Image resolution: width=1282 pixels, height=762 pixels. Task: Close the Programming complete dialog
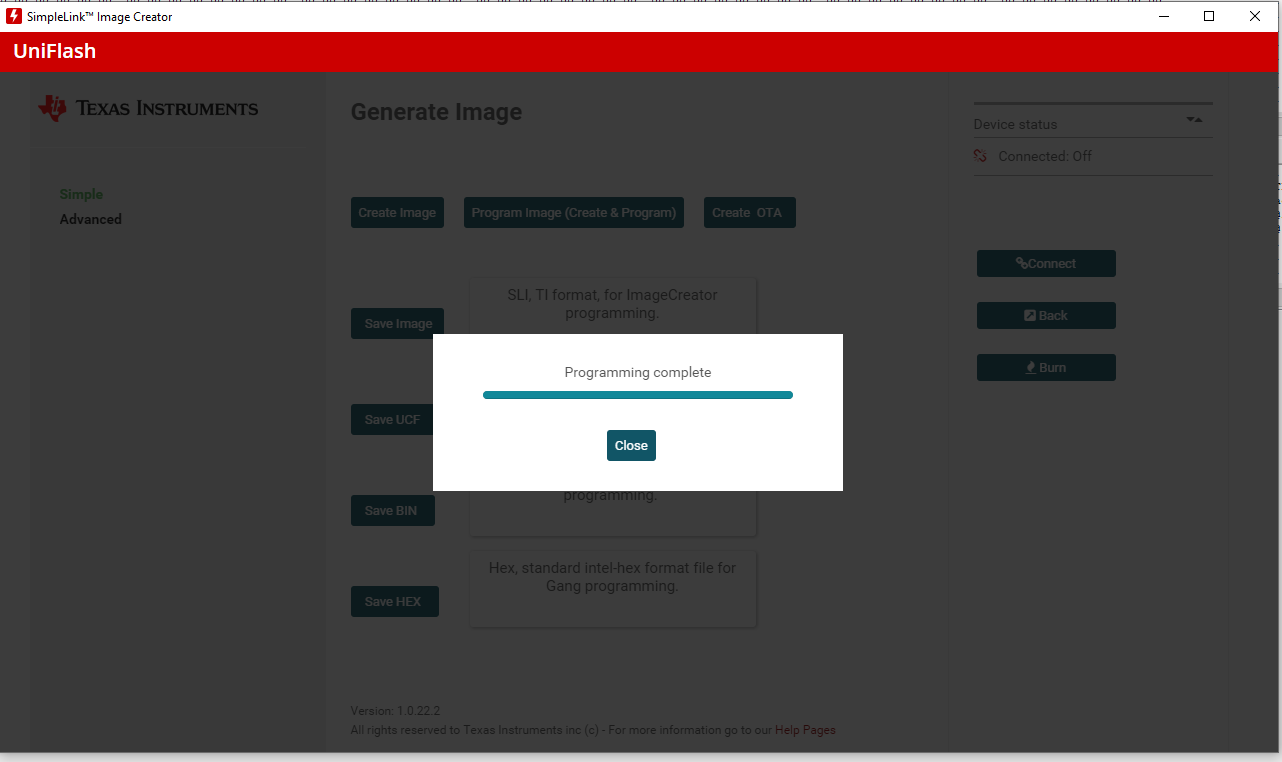(631, 446)
